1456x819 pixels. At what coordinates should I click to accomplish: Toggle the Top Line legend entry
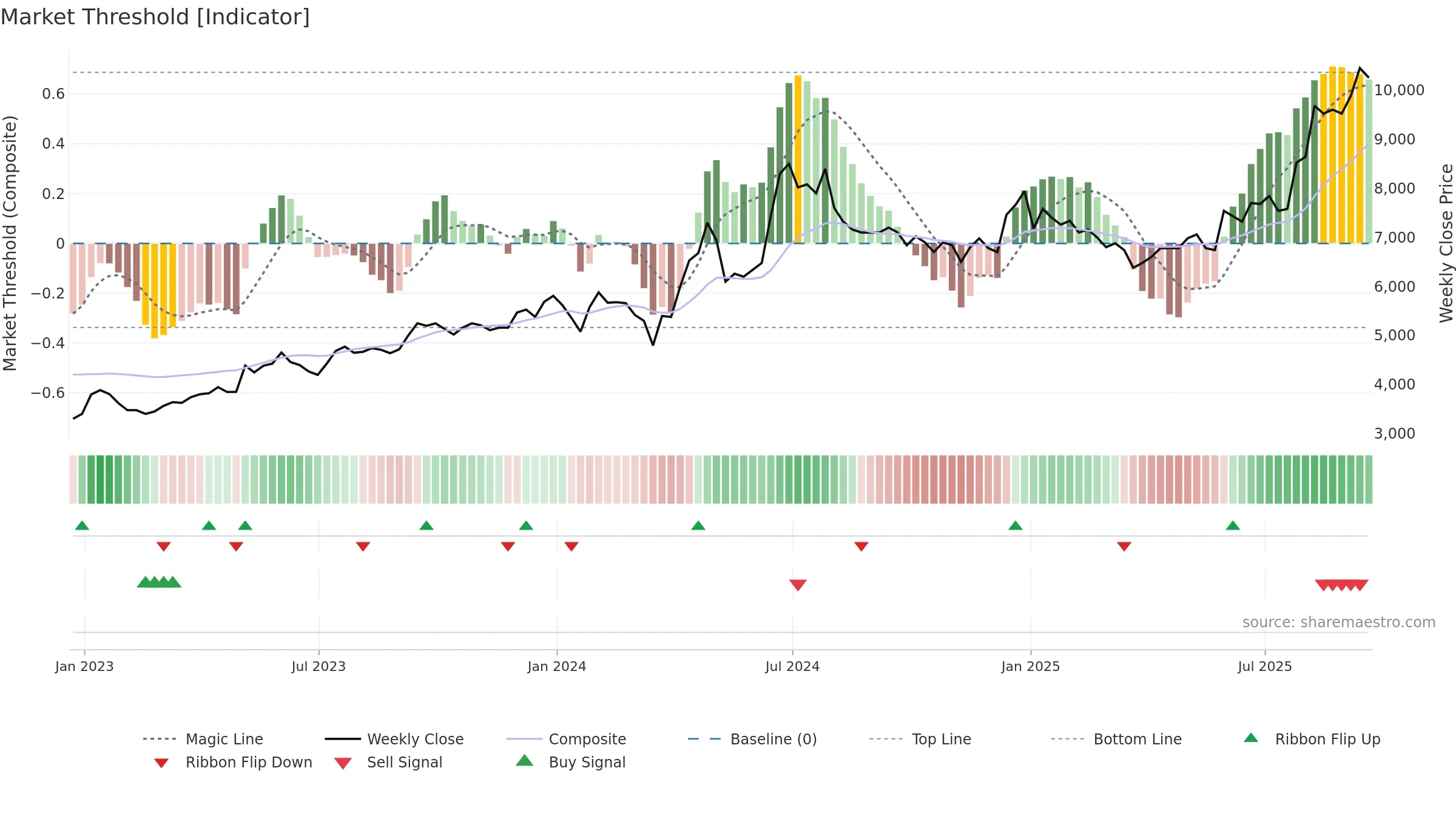[x=920, y=739]
